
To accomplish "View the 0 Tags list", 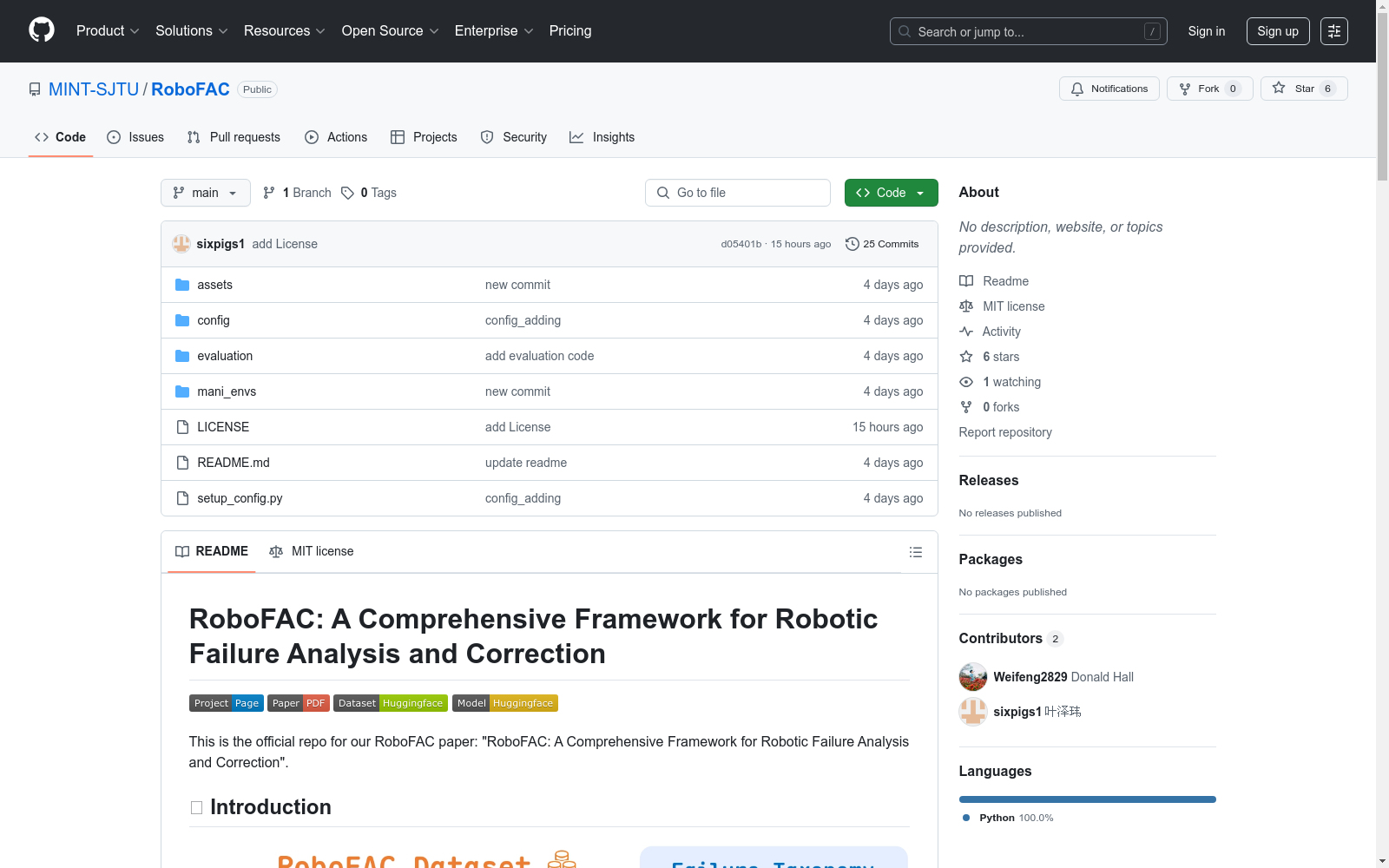I will (x=369, y=193).
